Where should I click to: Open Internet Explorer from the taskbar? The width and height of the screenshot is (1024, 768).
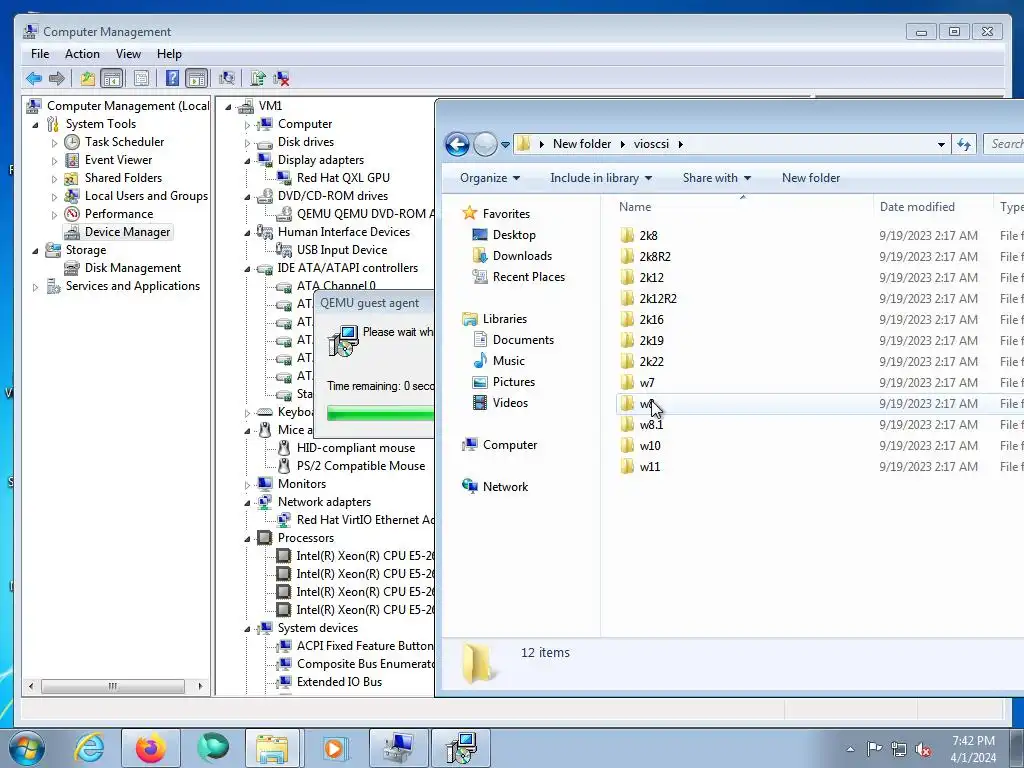point(89,748)
